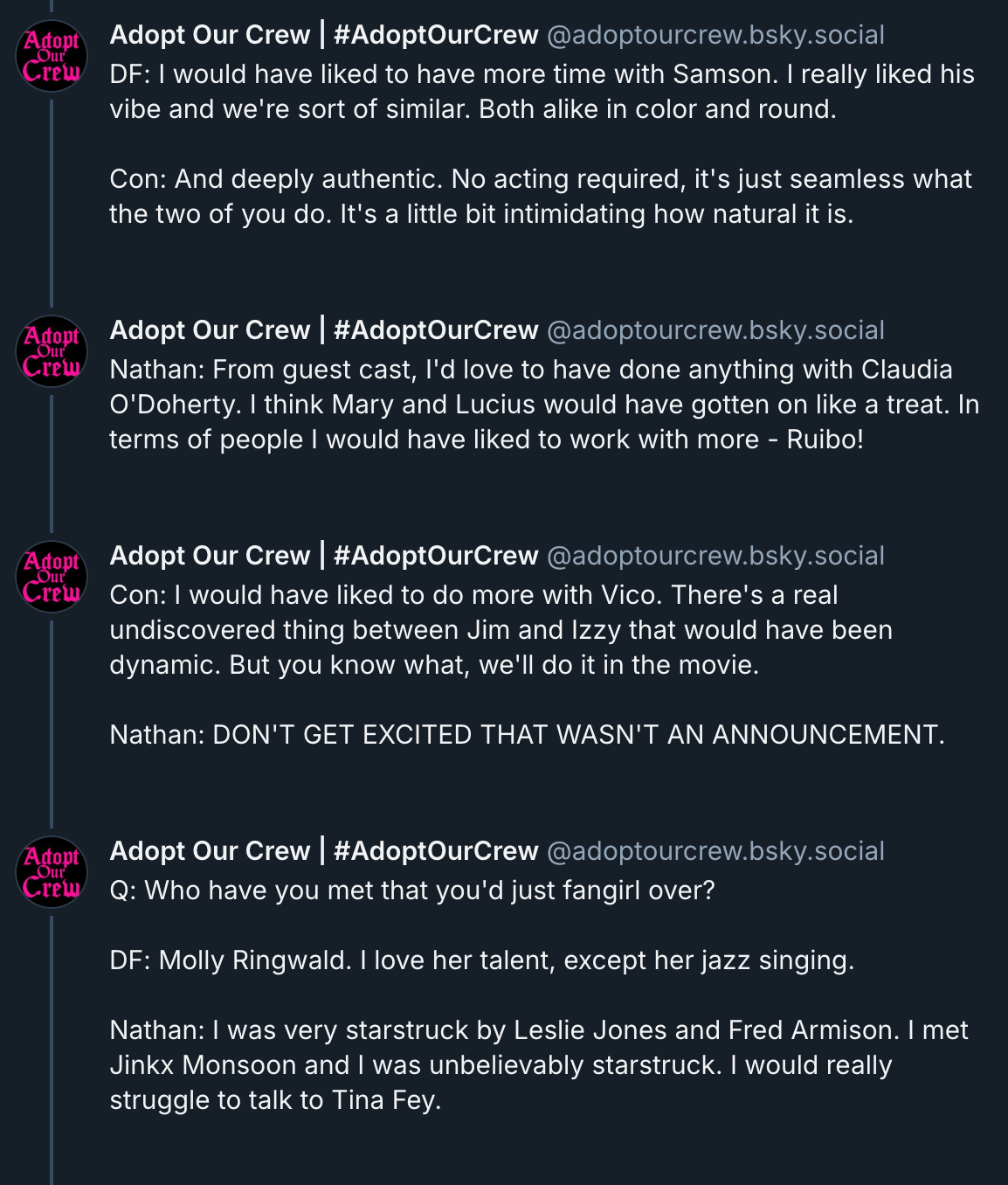Viewport: 1008px width, 1185px height.
Task: Click the avatar beside the fangirl question post
Action: coord(52,872)
